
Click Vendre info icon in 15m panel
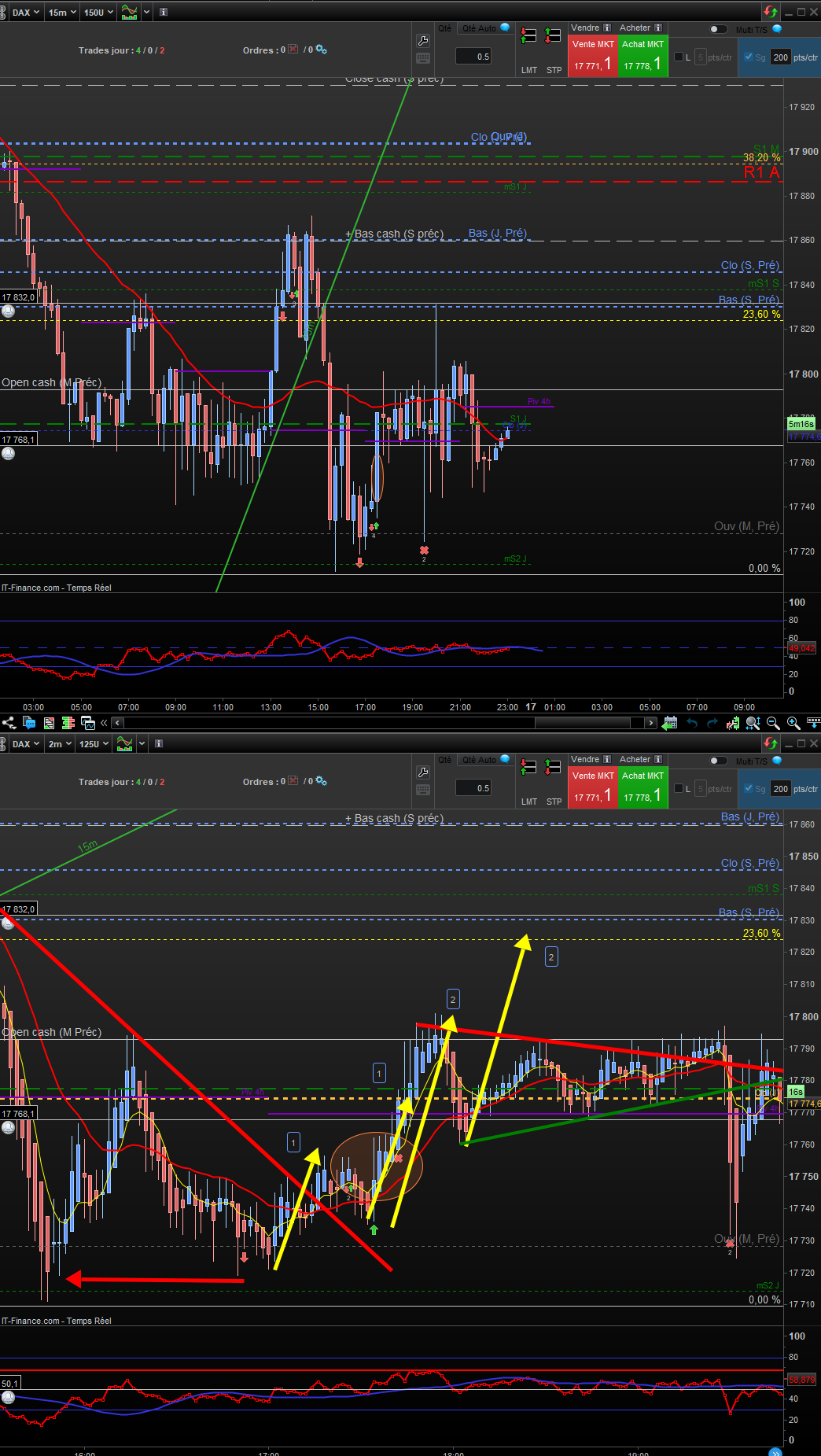point(607,28)
